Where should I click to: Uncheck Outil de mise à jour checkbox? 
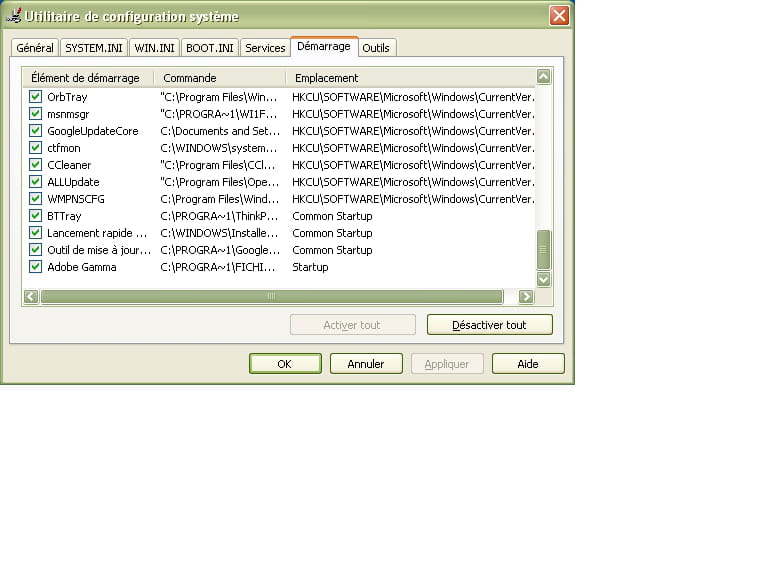pyautogui.click(x=35, y=249)
